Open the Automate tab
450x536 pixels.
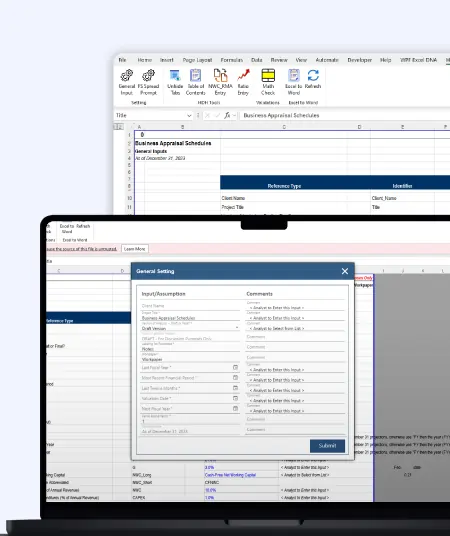(x=327, y=60)
